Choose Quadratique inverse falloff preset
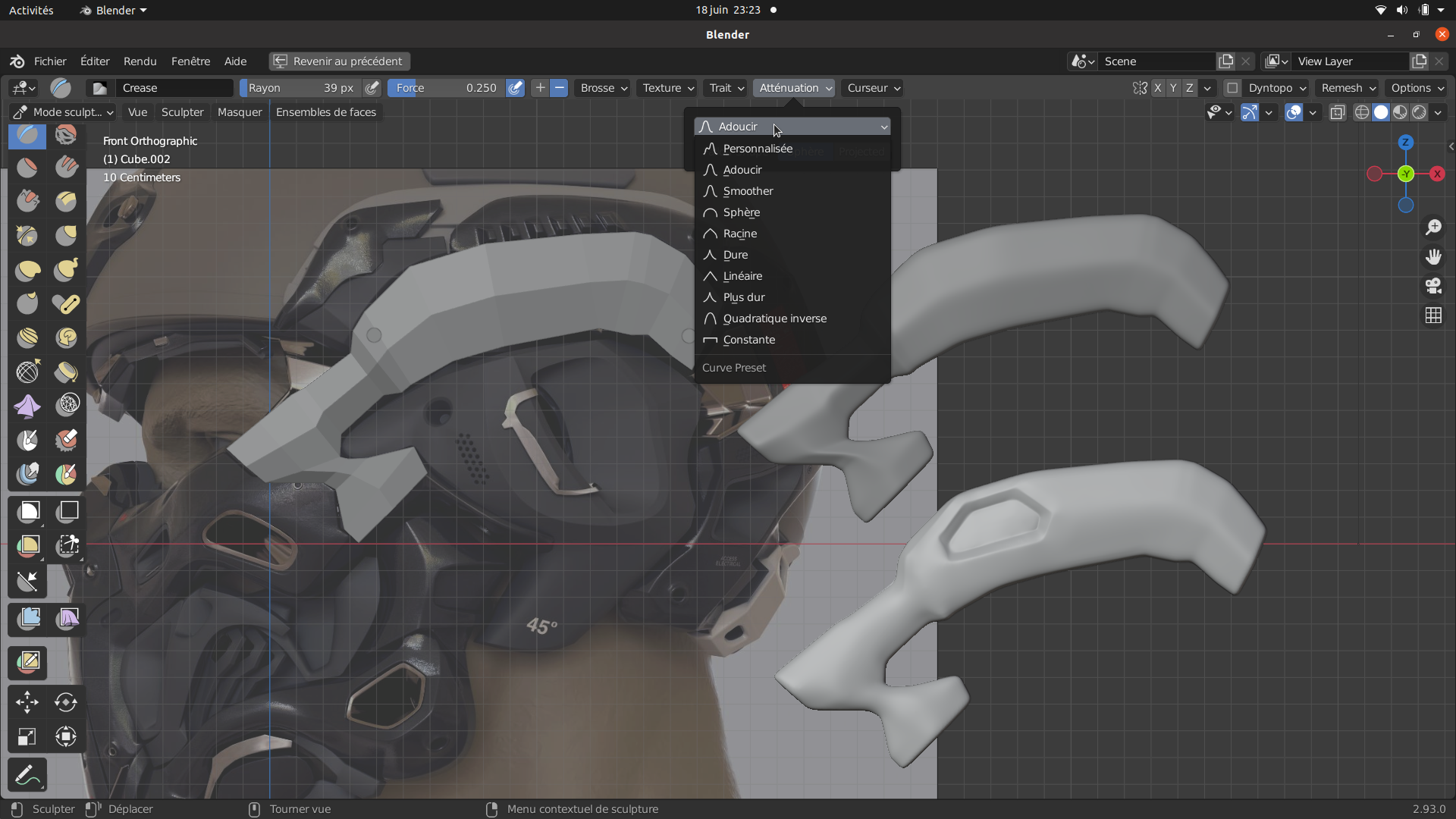Screen dimensions: 1456x819 (x=774, y=318)
